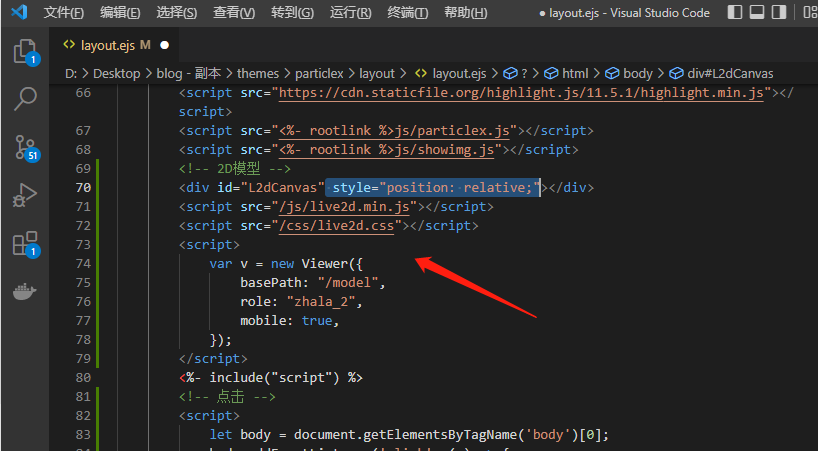Open the 帮助(H) menu

point(465,13)
